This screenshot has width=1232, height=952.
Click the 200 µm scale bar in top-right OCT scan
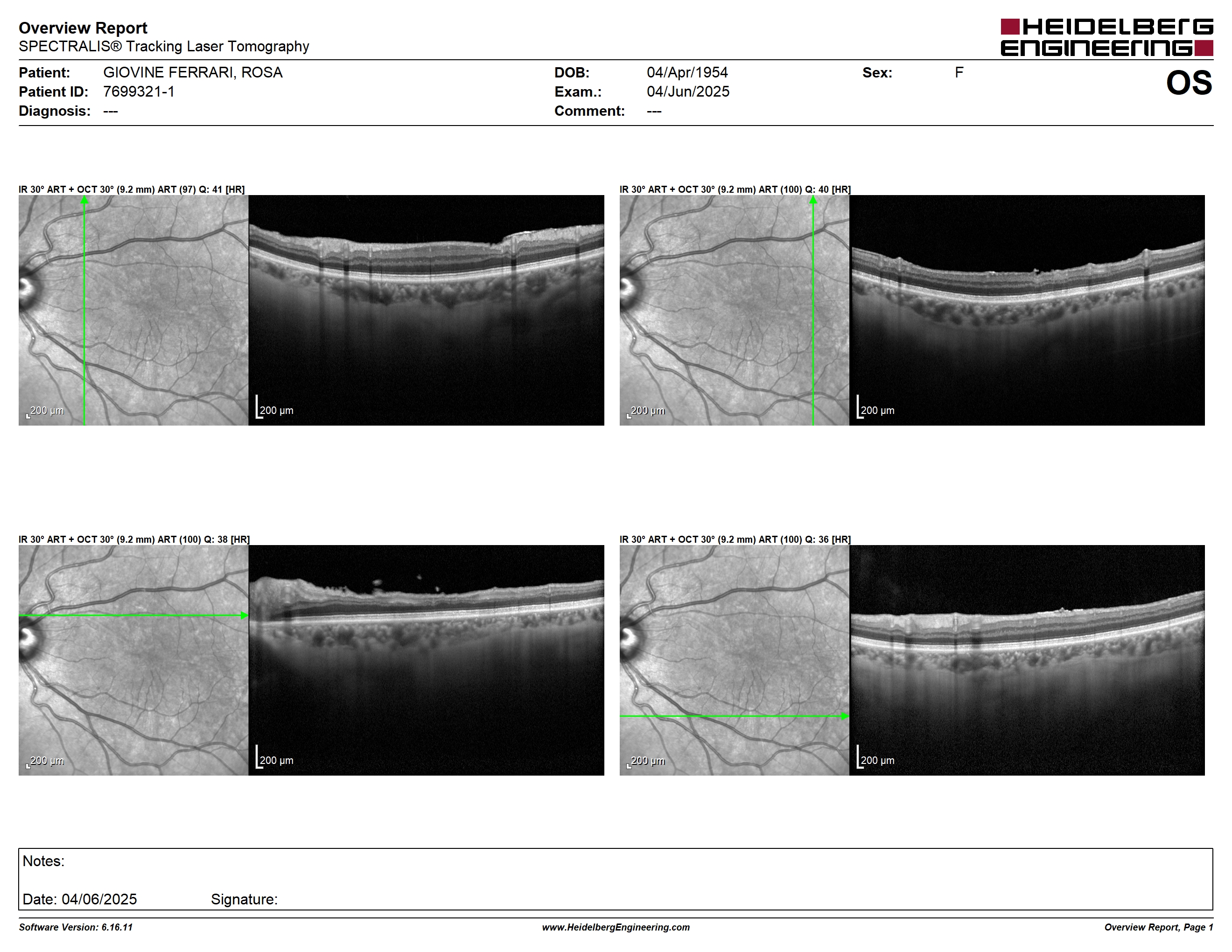coord(875,407)
